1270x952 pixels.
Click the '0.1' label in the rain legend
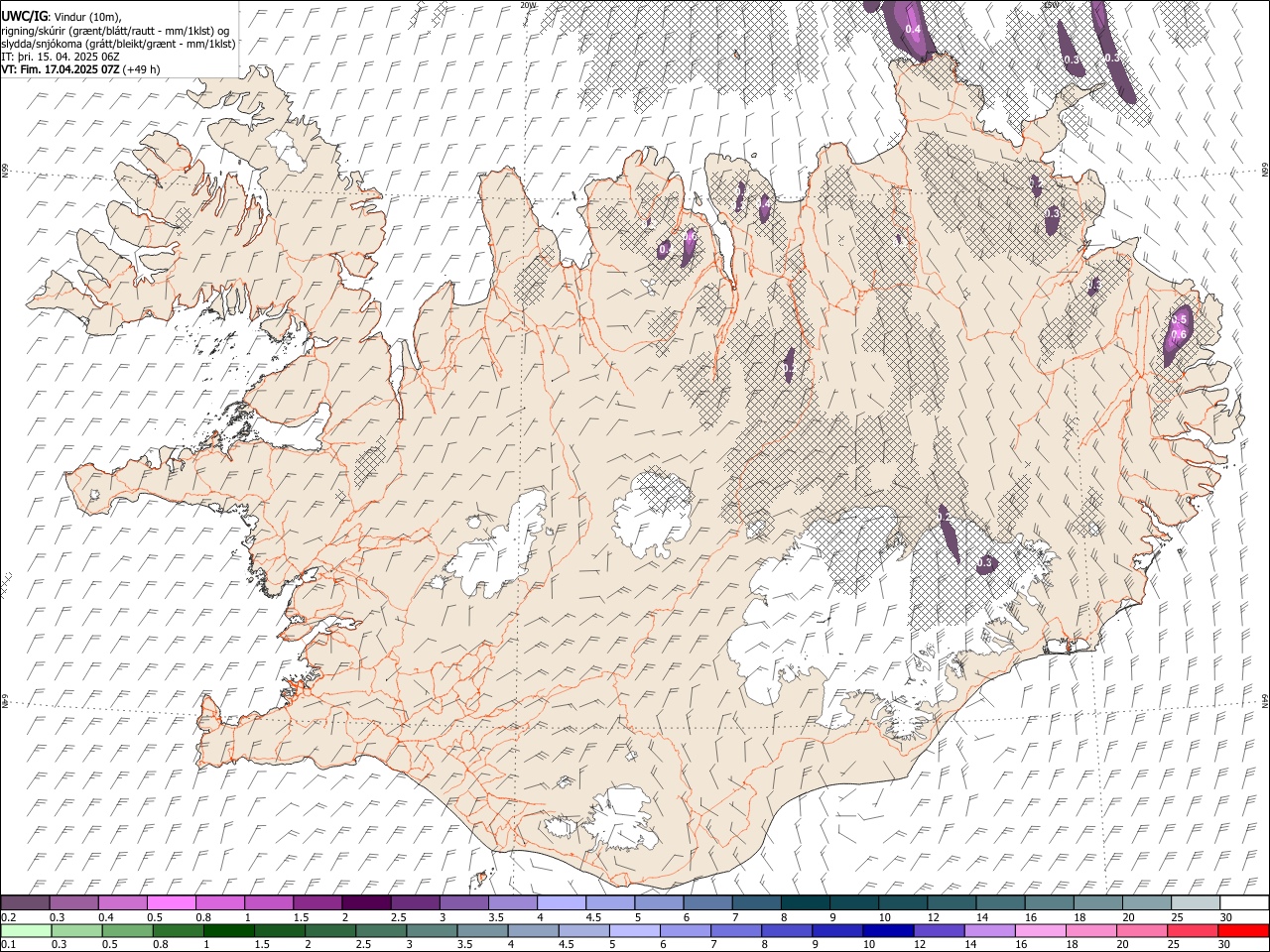coord(9,944)
